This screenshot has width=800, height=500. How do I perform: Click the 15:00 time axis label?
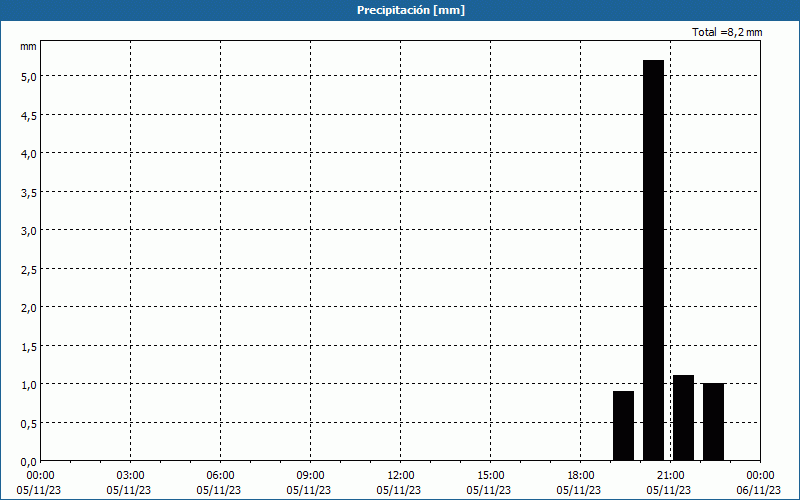pos(491,476)
